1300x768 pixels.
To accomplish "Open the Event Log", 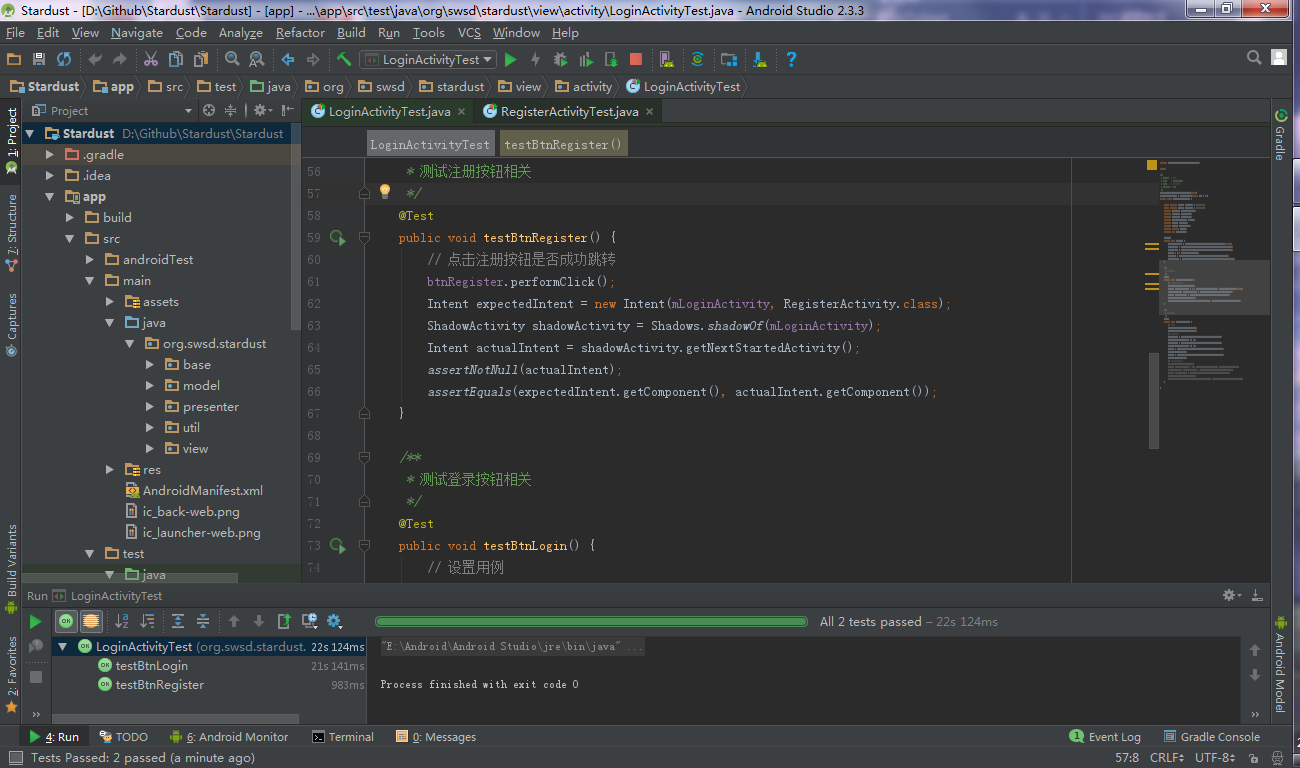I will (1105, 737).
